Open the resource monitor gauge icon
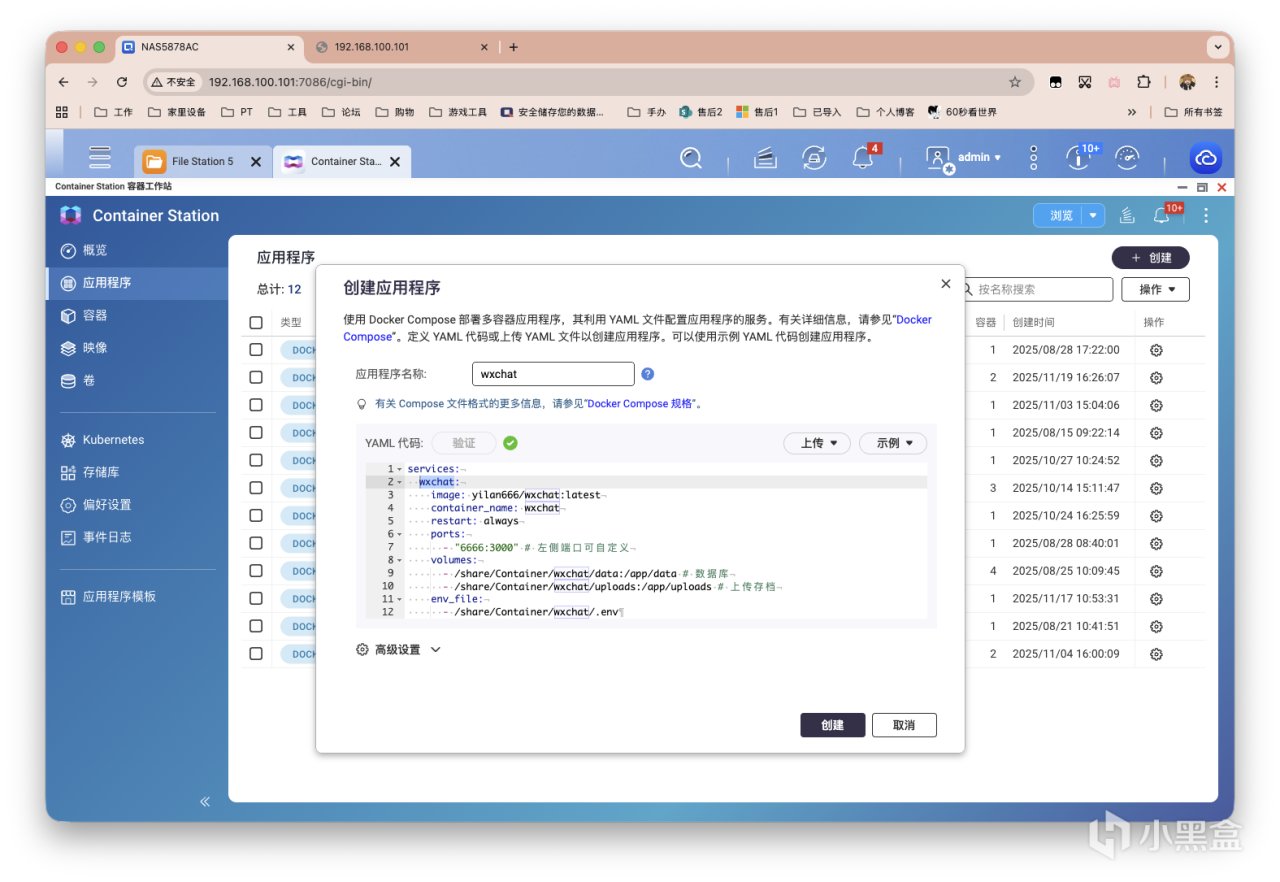The height and width of the screenshot is (882, 1280). click(x=1127, y=158)
